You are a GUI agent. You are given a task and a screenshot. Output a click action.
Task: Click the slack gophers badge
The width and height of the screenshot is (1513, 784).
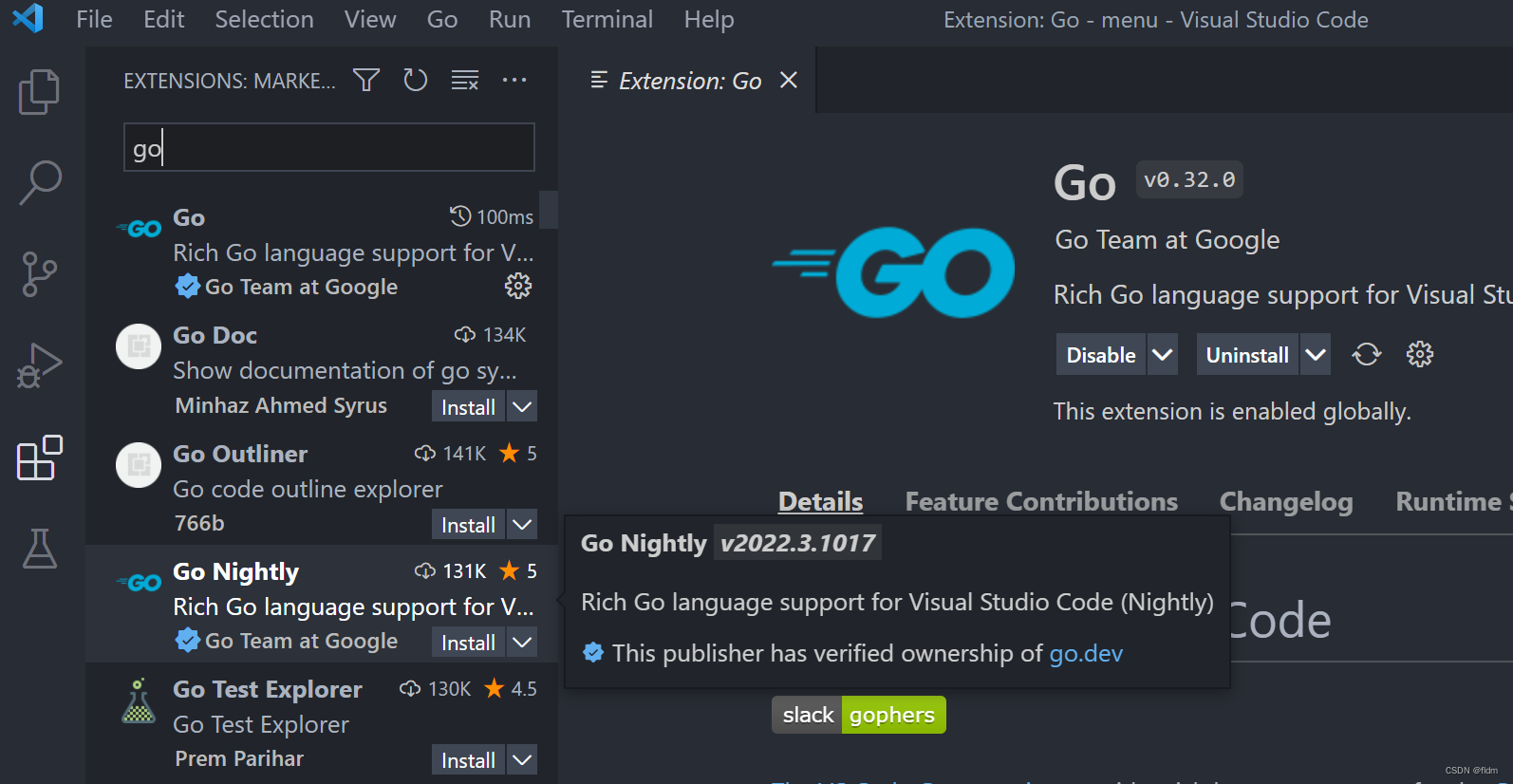click(859, 715)
